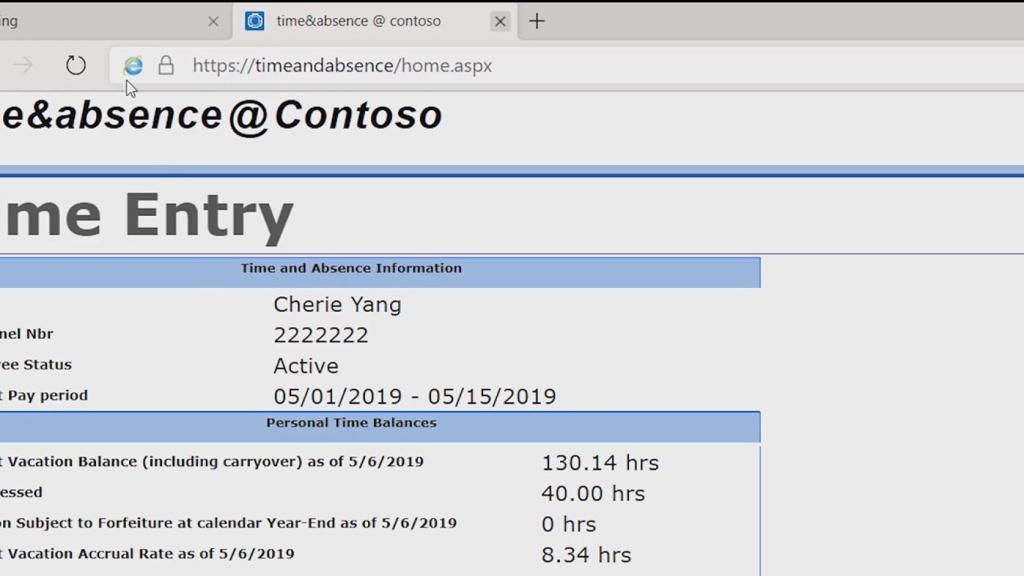The image size is (1024, 576).
Task: Close the time&absence @ contoso tab
Action: tap(500, 20)
